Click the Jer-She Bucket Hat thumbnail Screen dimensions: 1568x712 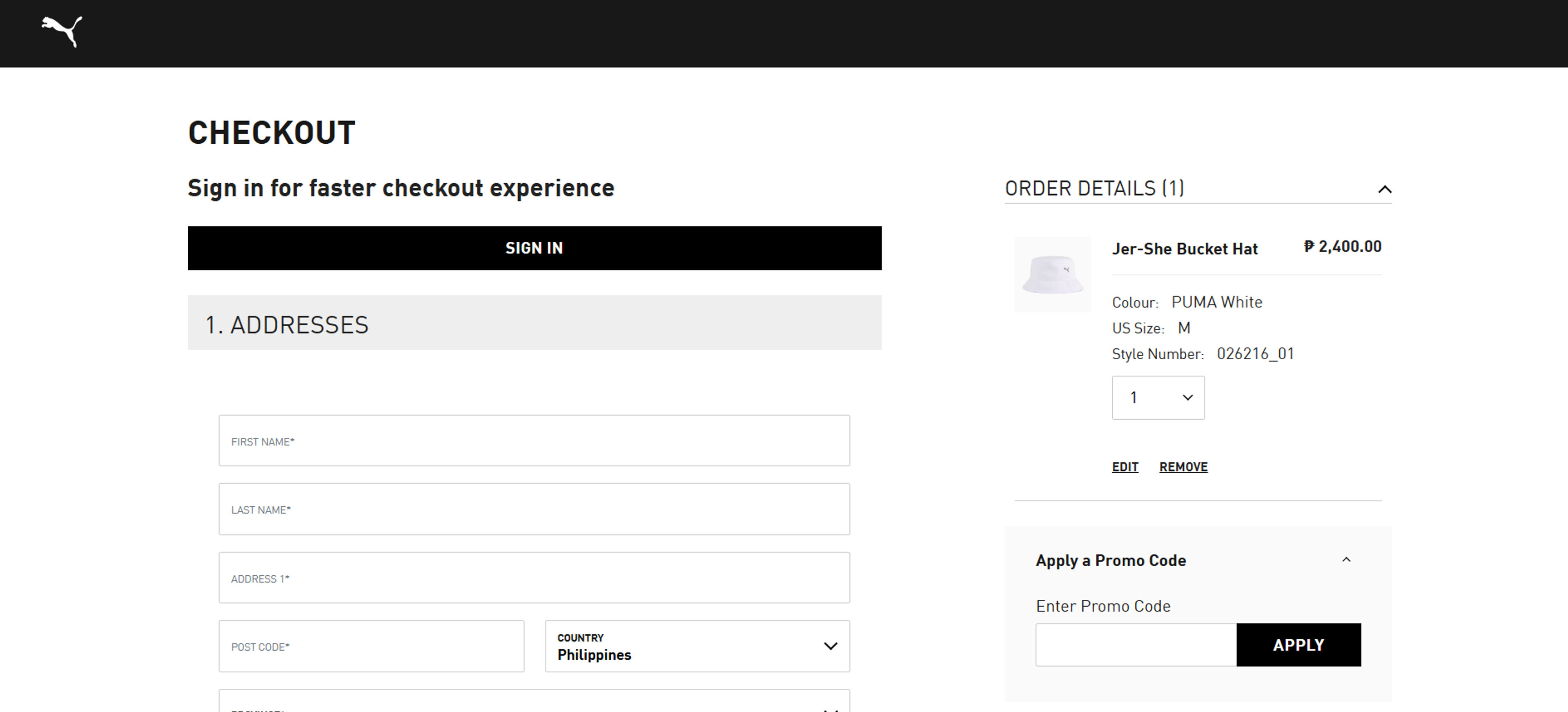tap(1052, 274)
